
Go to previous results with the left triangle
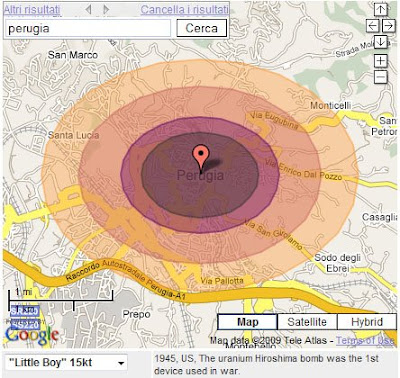click(x=88, y=9)
